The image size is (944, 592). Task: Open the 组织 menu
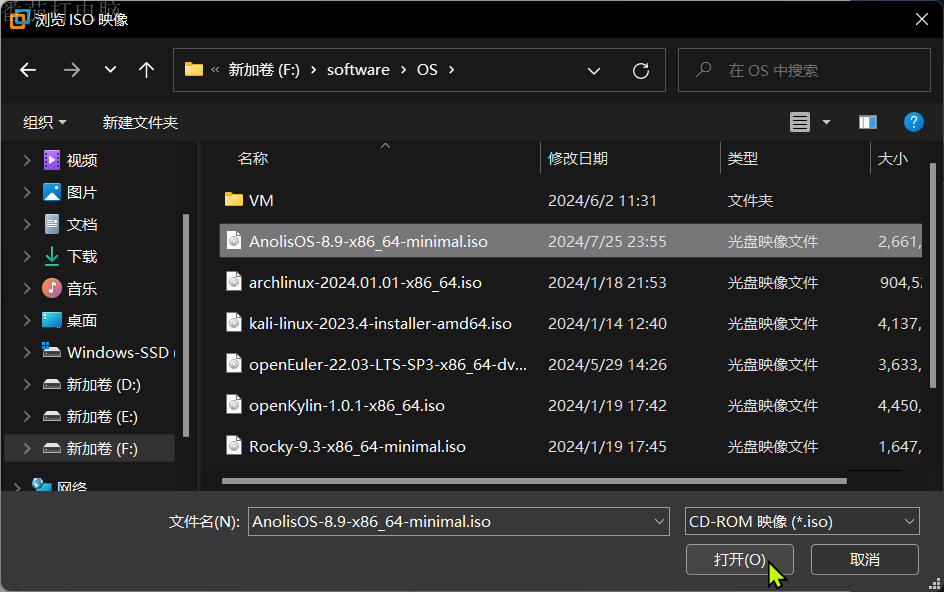(x=45, y=123)
